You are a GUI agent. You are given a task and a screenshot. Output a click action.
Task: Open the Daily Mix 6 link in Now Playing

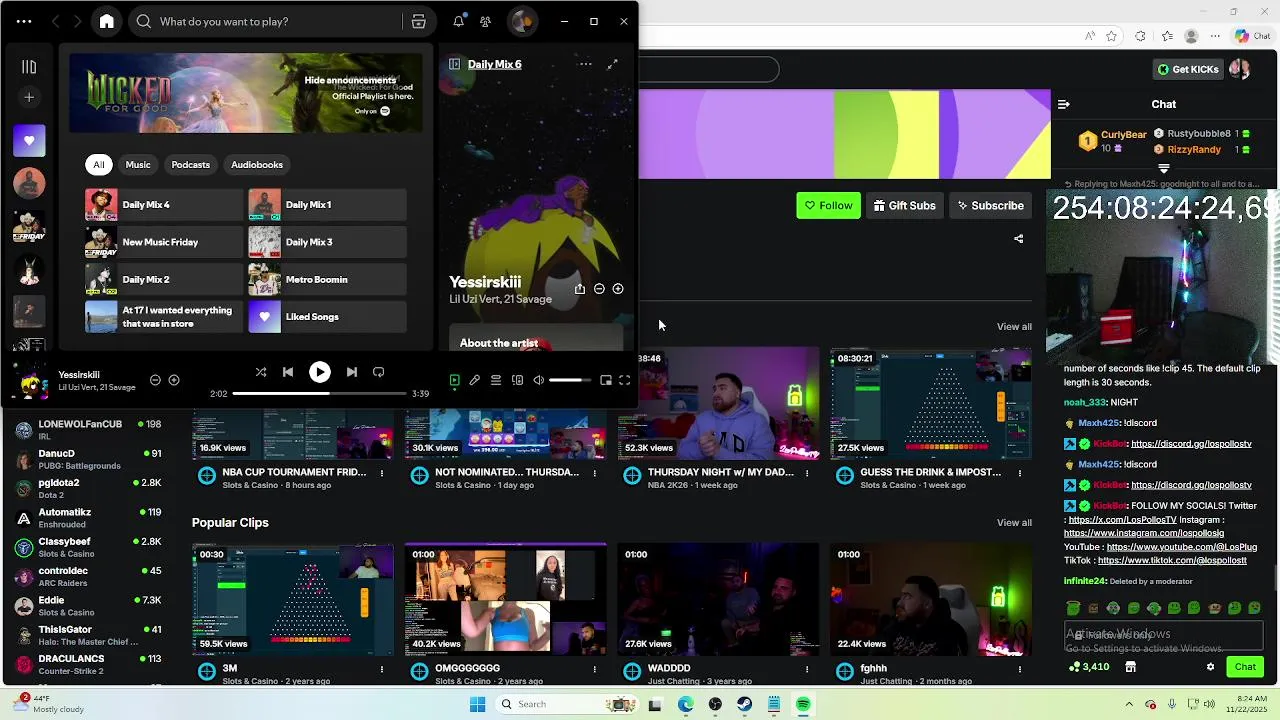(494, 64)
